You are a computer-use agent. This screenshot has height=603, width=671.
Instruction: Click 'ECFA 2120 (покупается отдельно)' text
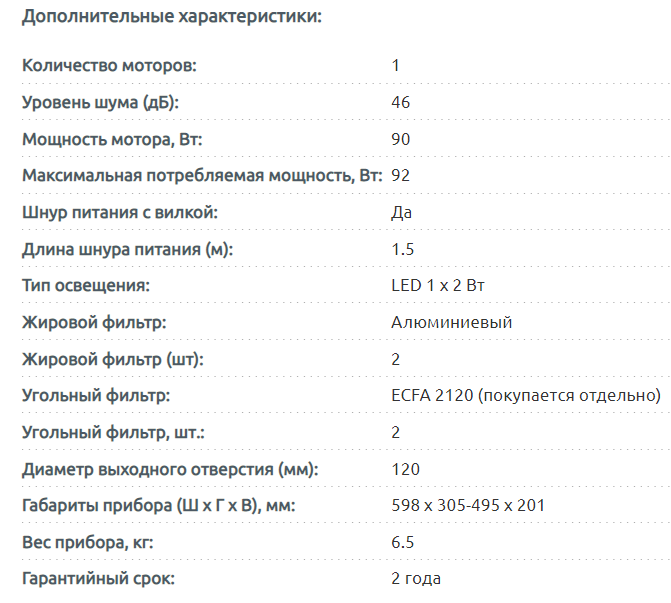pyautogui.click(x=526, y=396)
